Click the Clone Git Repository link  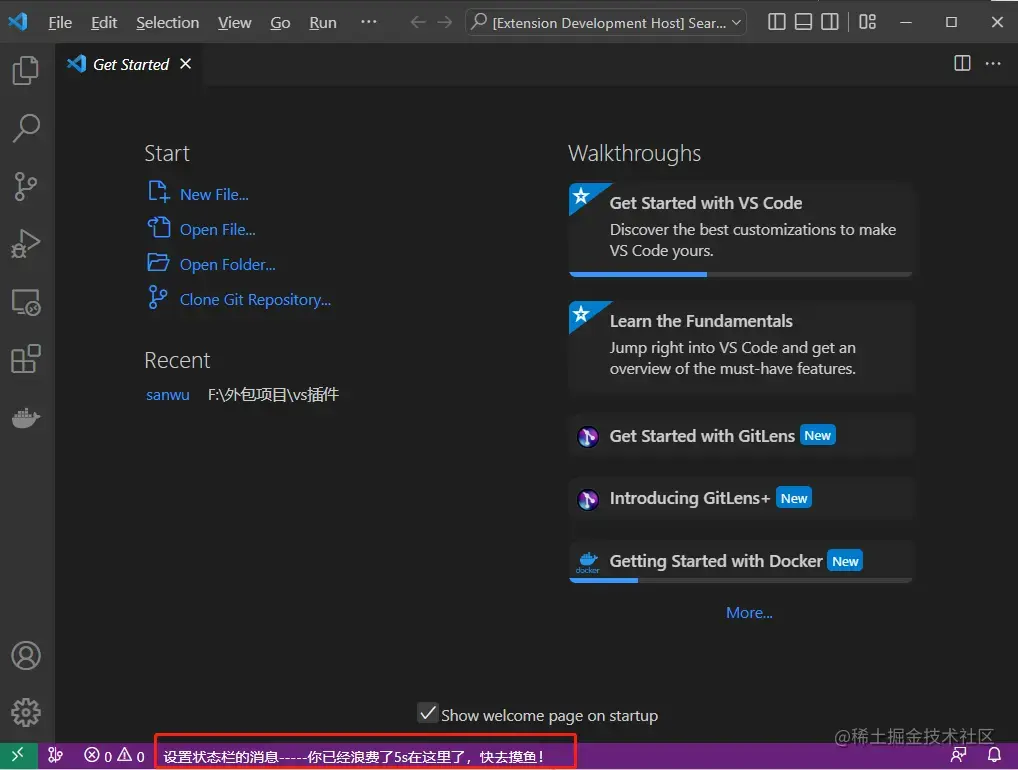[x=255, y=300]
